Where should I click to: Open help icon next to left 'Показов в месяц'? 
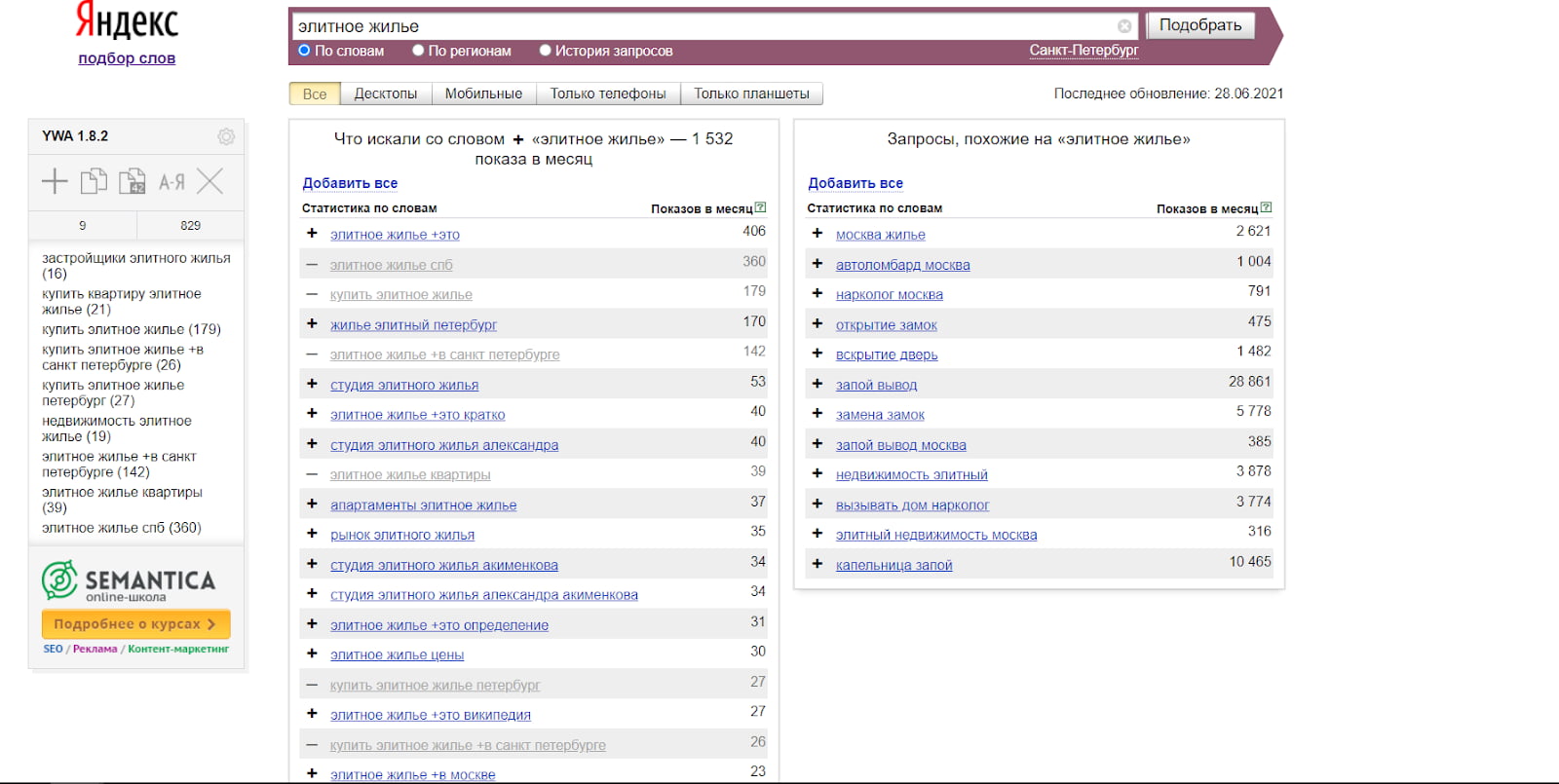tap(760, 207)
